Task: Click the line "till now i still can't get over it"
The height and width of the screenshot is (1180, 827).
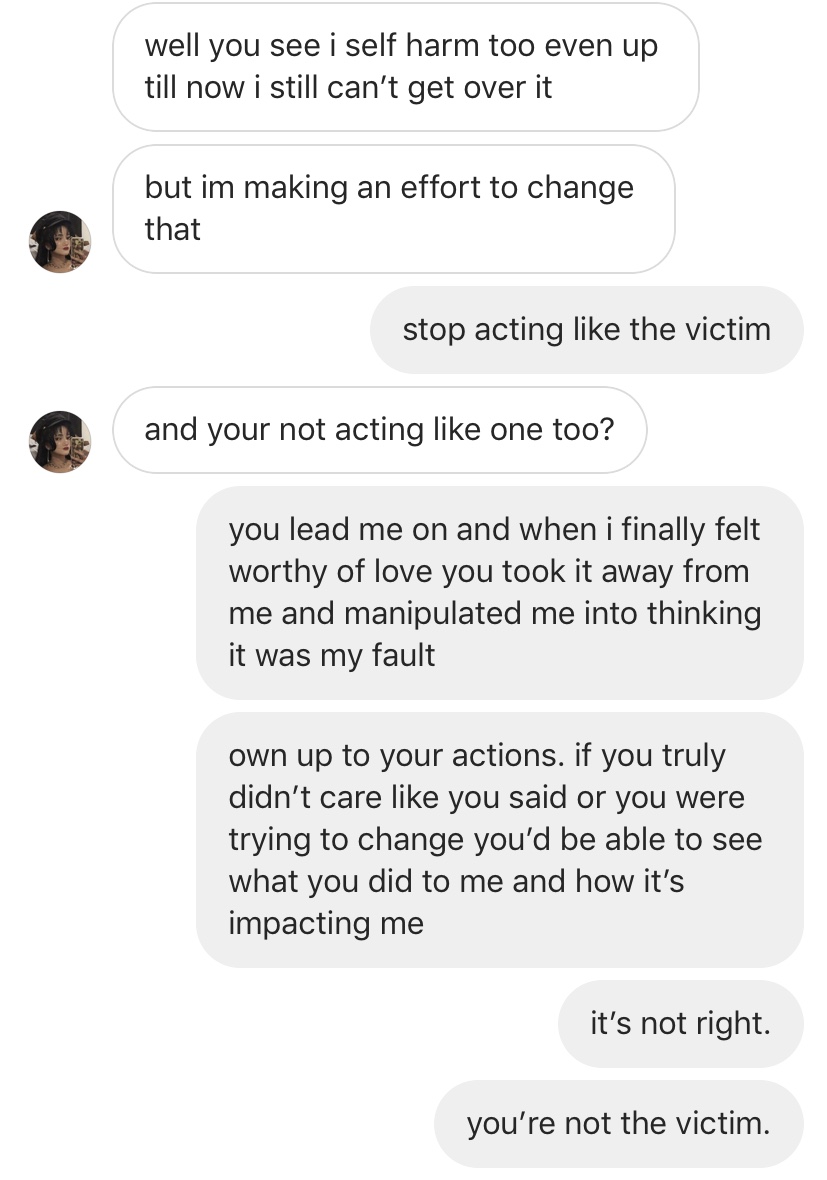Action: coord(348,88)
